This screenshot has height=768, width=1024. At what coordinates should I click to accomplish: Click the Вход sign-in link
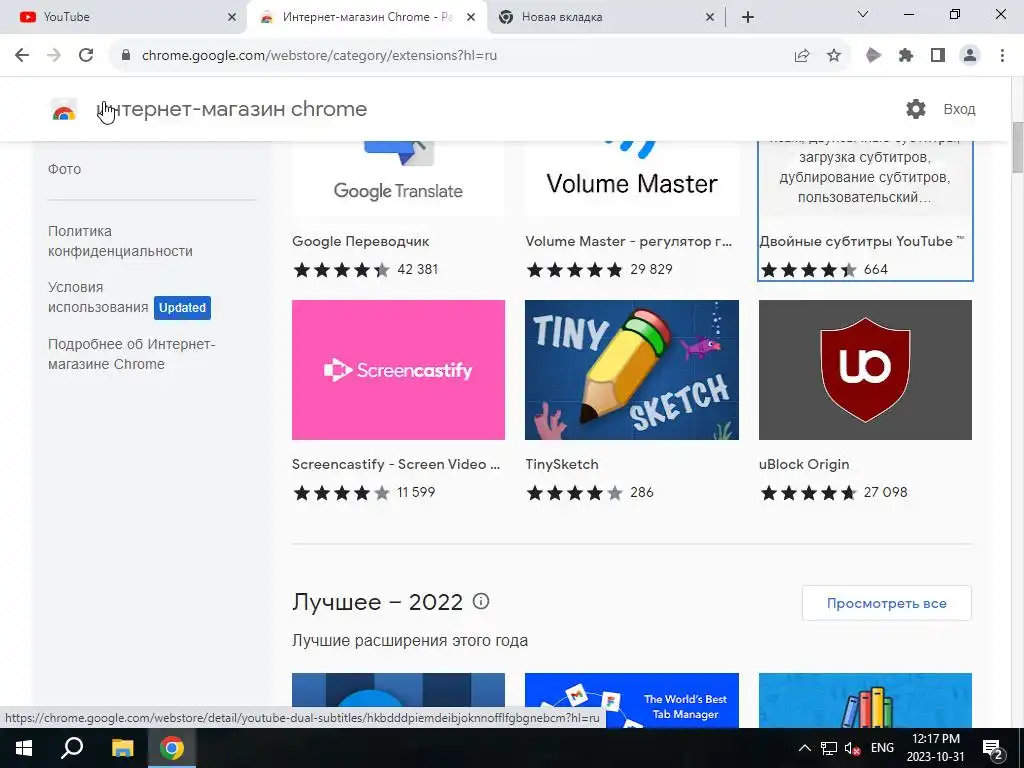(x=959, y=109)
